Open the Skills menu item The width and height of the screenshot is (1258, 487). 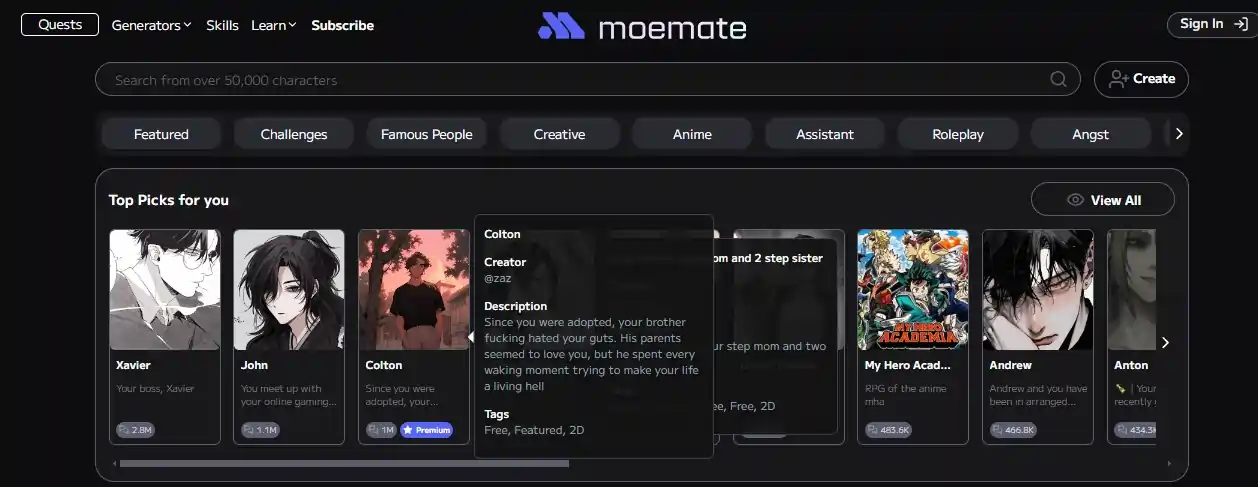222,25
